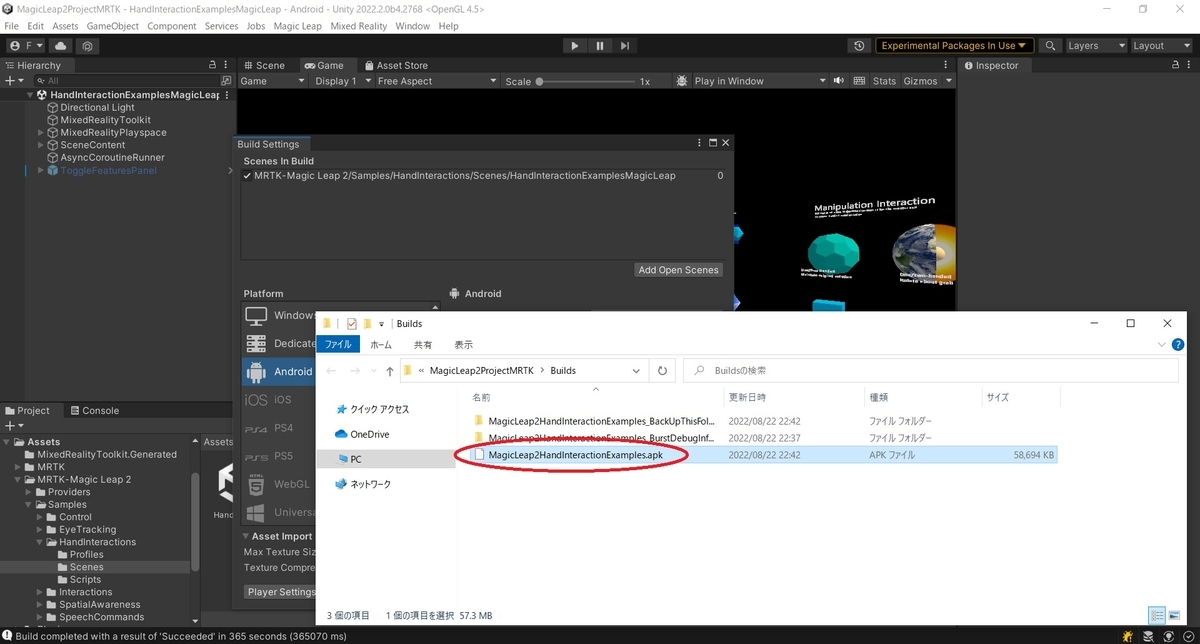Click the Add Open Scenes button
Image resolution: width=1200 pixels, height=644 pixels.
coord(679,270)
